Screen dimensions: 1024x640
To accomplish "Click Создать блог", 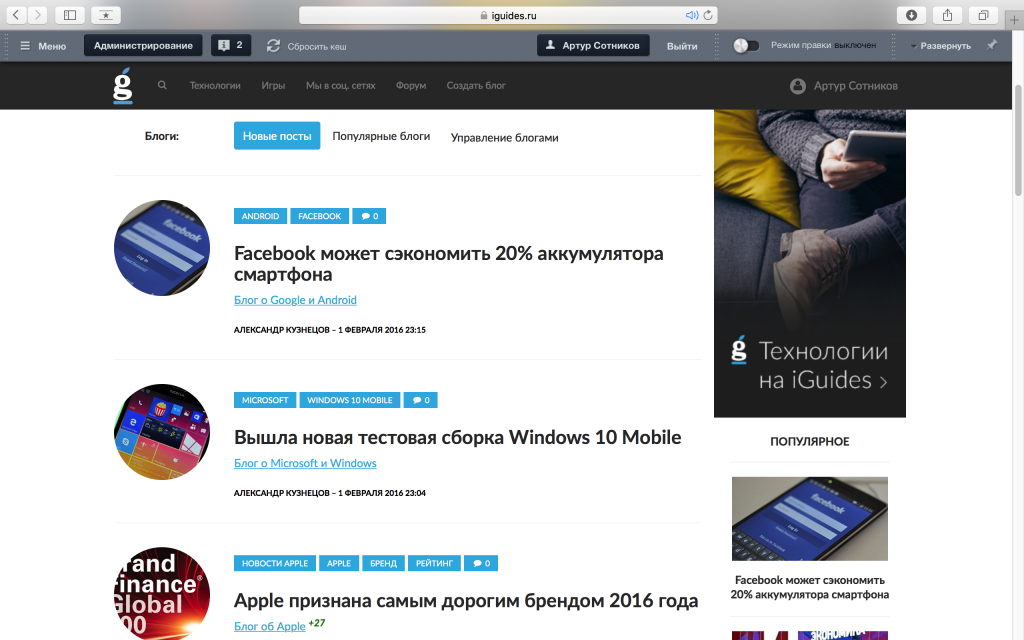I will [x=476, y=86].
